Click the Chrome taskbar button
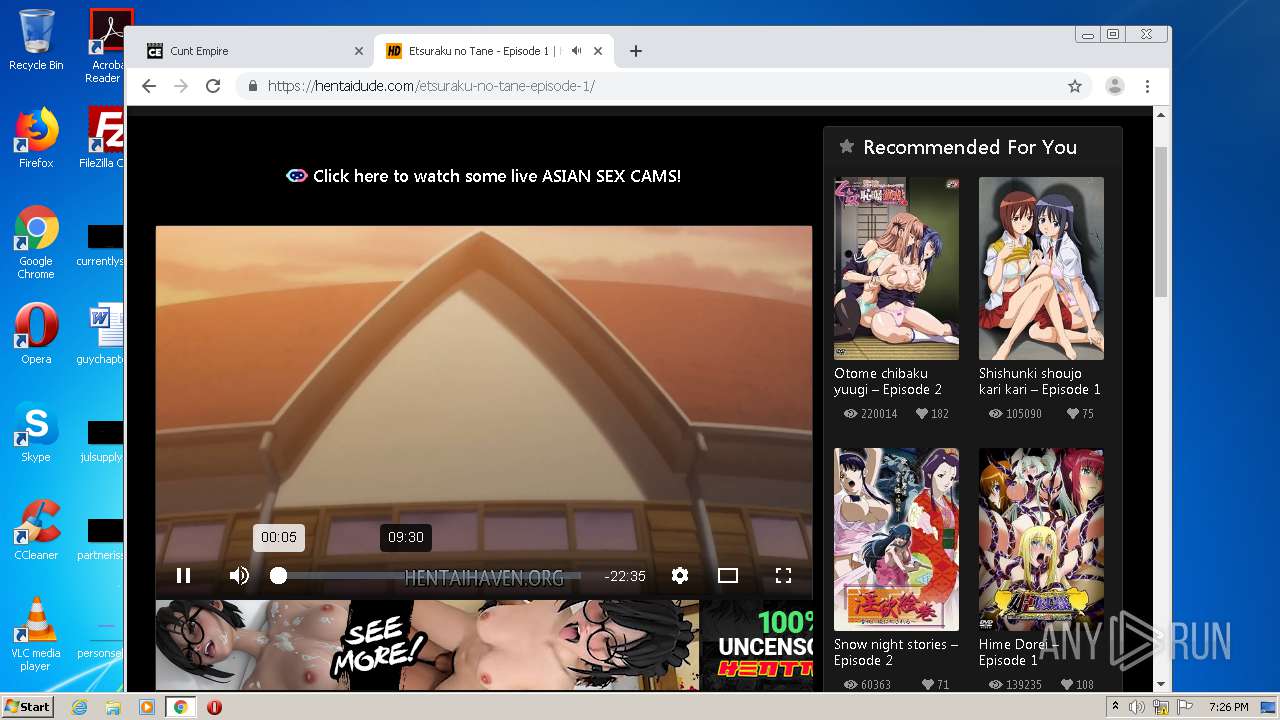Viewport: 1280px width, 720px height. (x=181, y=707)
